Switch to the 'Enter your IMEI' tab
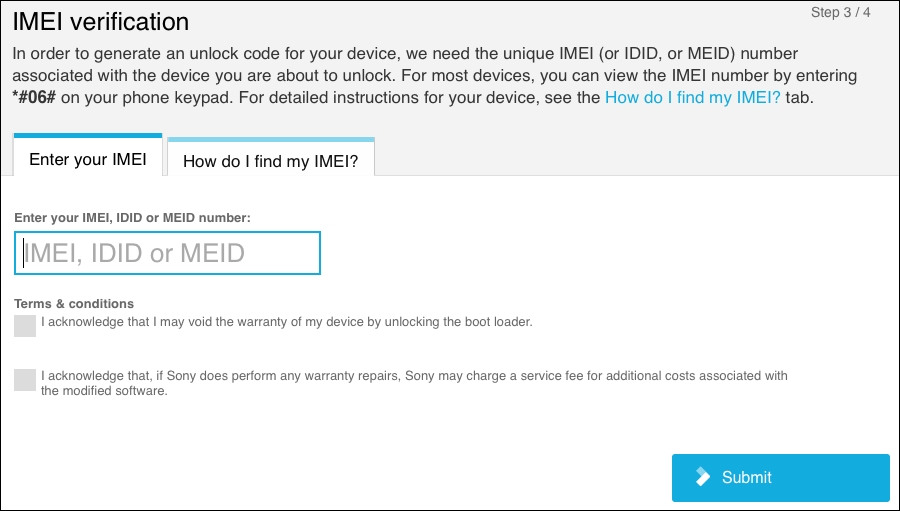Image resolution: width=900 pixels, height=511 pixels. point(88,157)
